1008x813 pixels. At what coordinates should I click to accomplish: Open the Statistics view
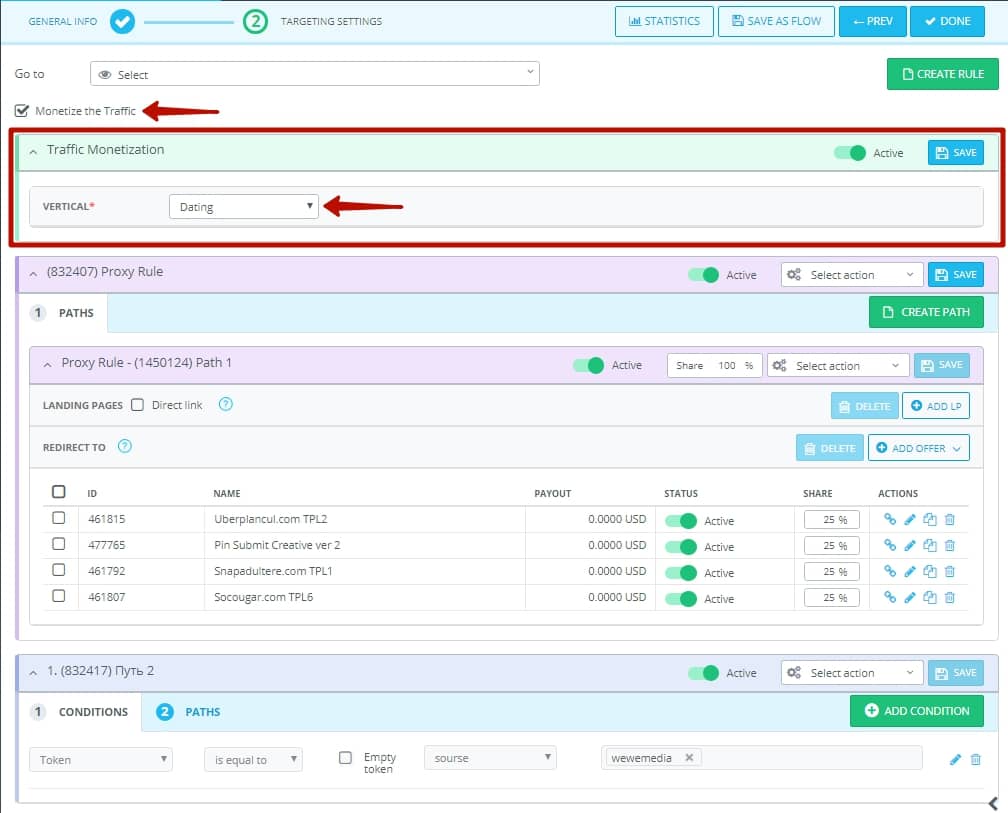pyautogui.click(x=664, y=21)
